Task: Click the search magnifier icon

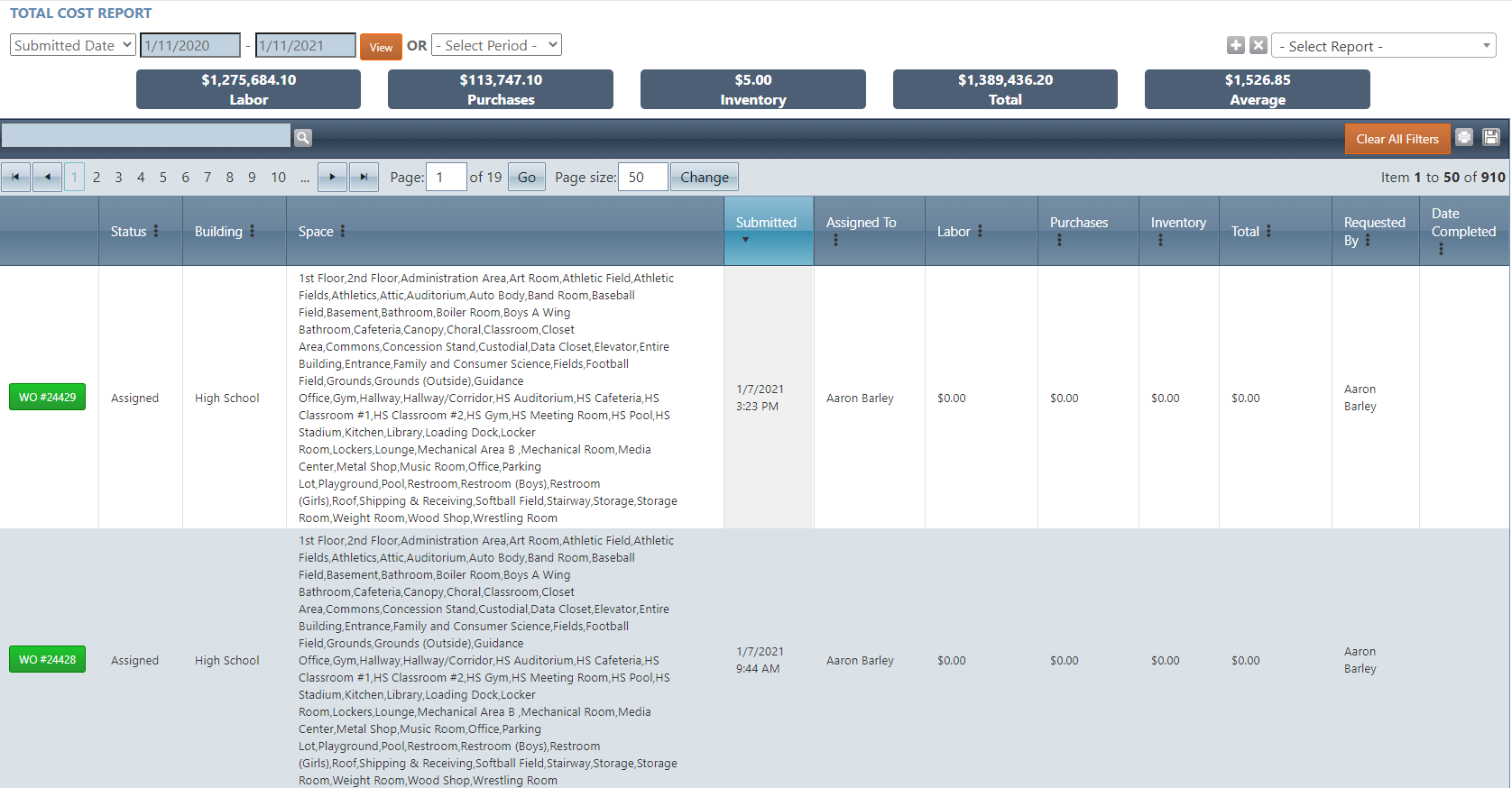Action: tap(303, 137)
